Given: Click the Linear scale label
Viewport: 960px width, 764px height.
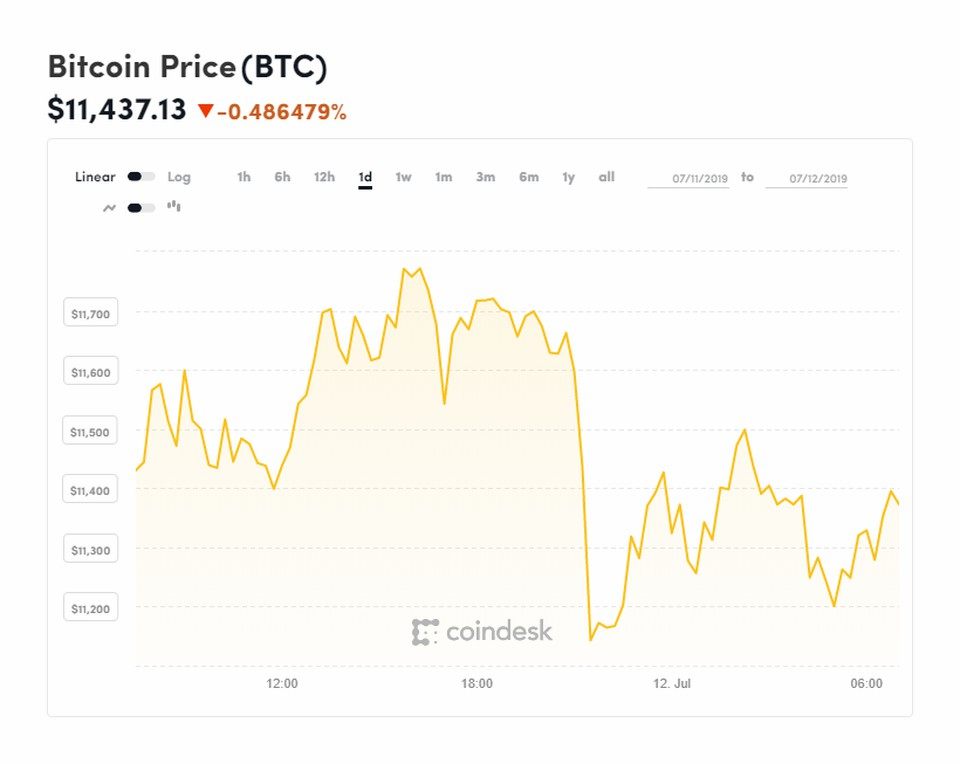Looking at the screenshot, I should [95, 177].
